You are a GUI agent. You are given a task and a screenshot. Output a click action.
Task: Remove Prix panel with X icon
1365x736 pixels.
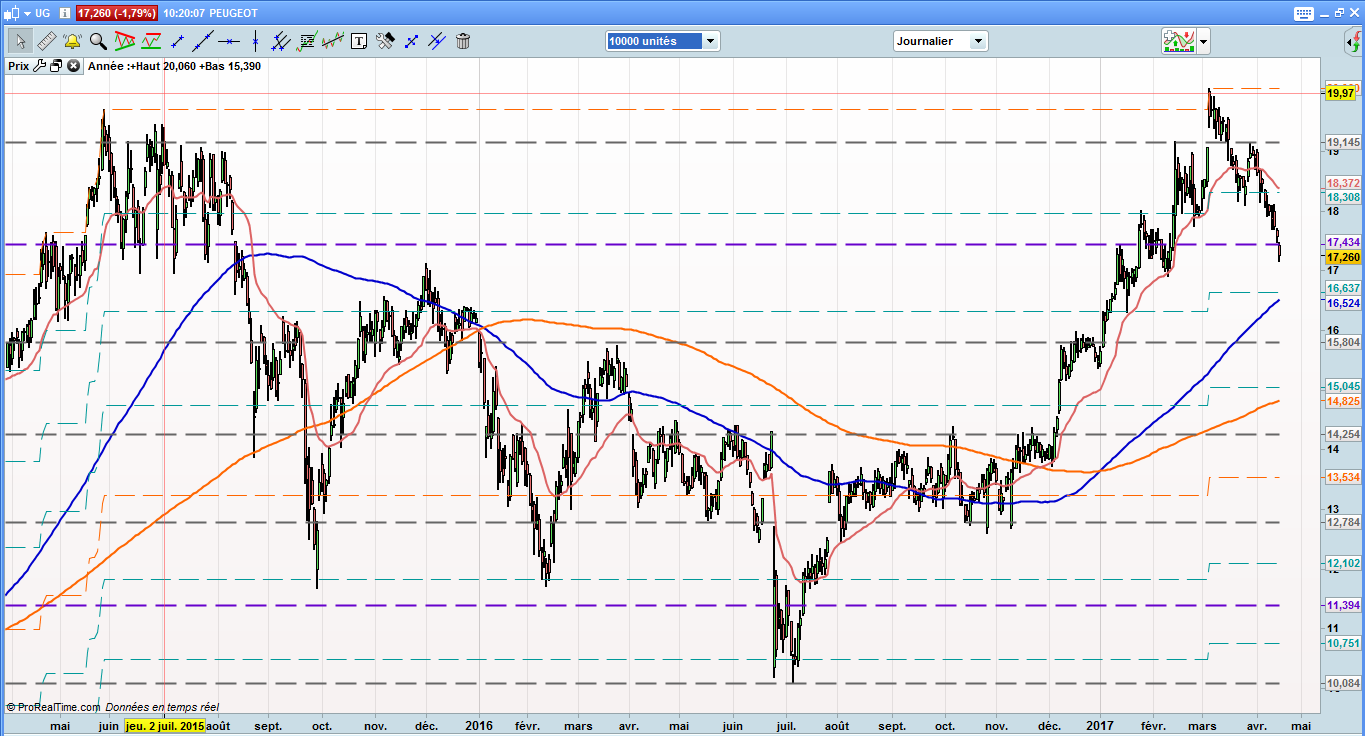click(x=73, y=66)
